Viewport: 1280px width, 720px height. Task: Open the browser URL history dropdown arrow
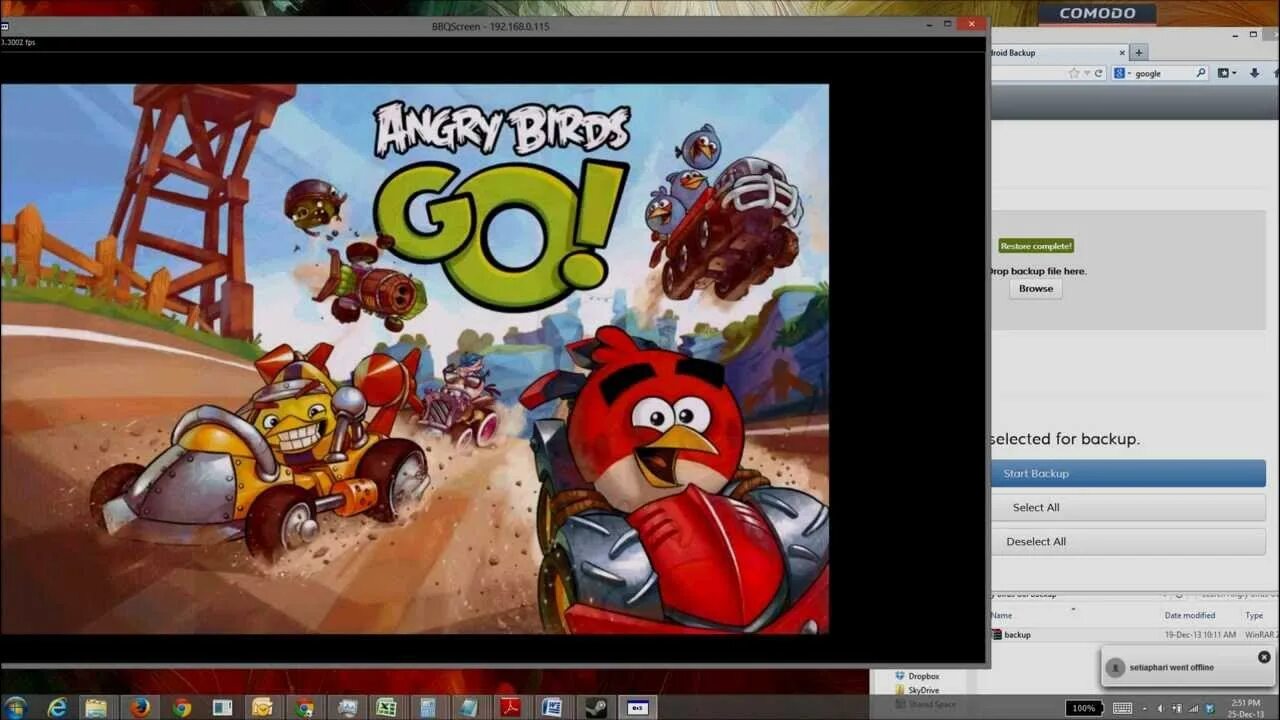[x=1087, y=73]
